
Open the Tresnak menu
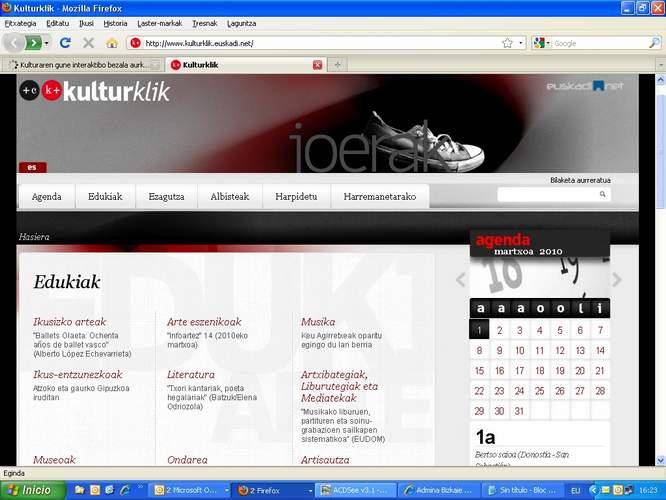[x=205, y=23]
